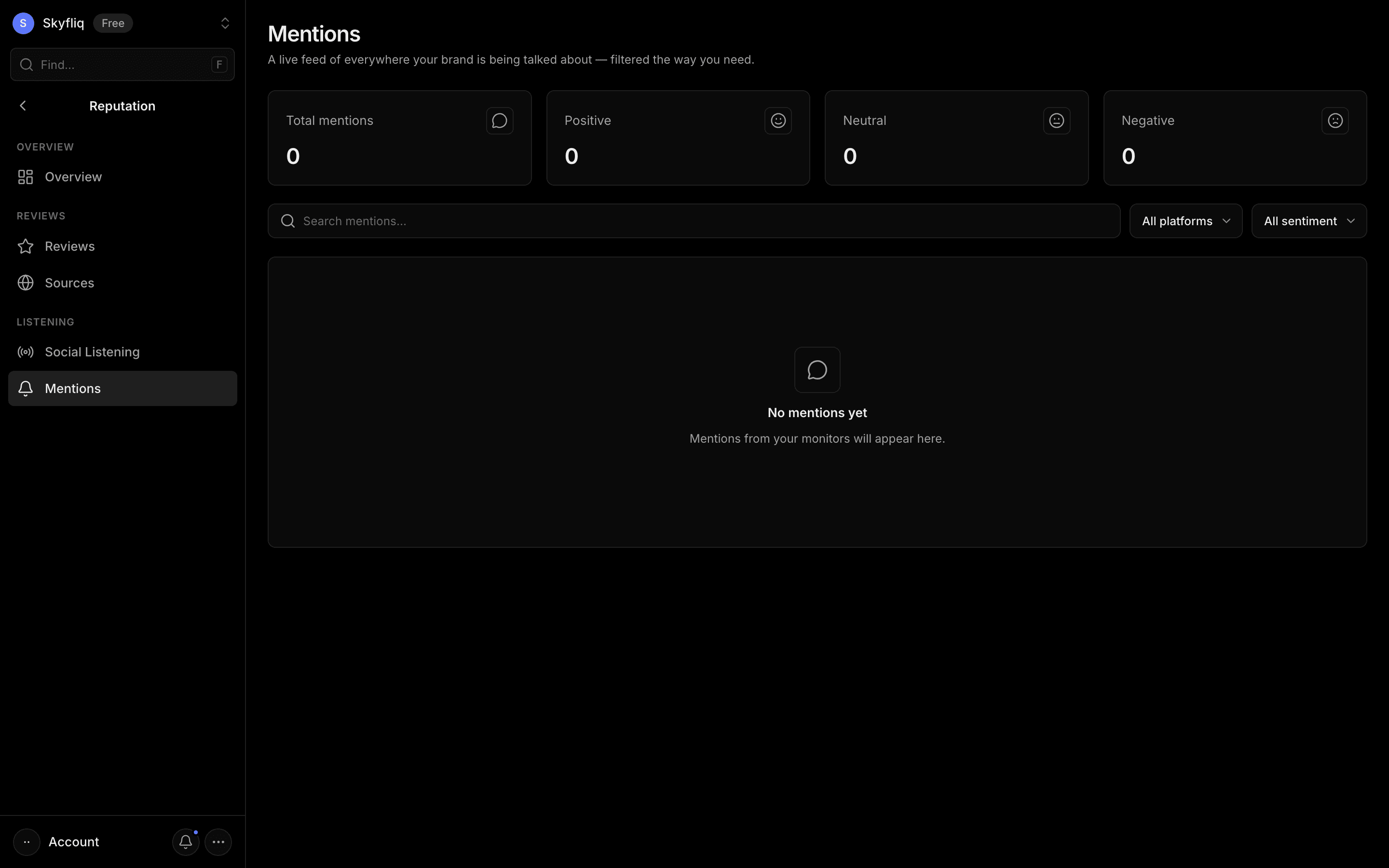
Task: Click the 'No mentions yet' heading
Action: (817, 413)
